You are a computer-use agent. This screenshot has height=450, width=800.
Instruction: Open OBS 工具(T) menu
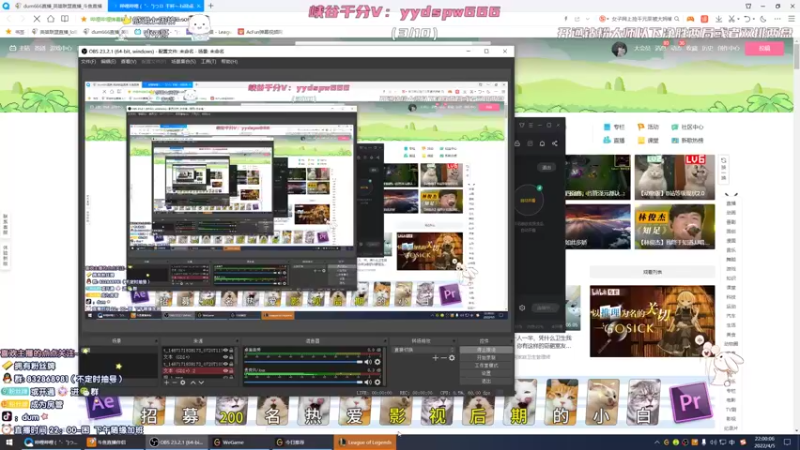(x=208, y=62)
